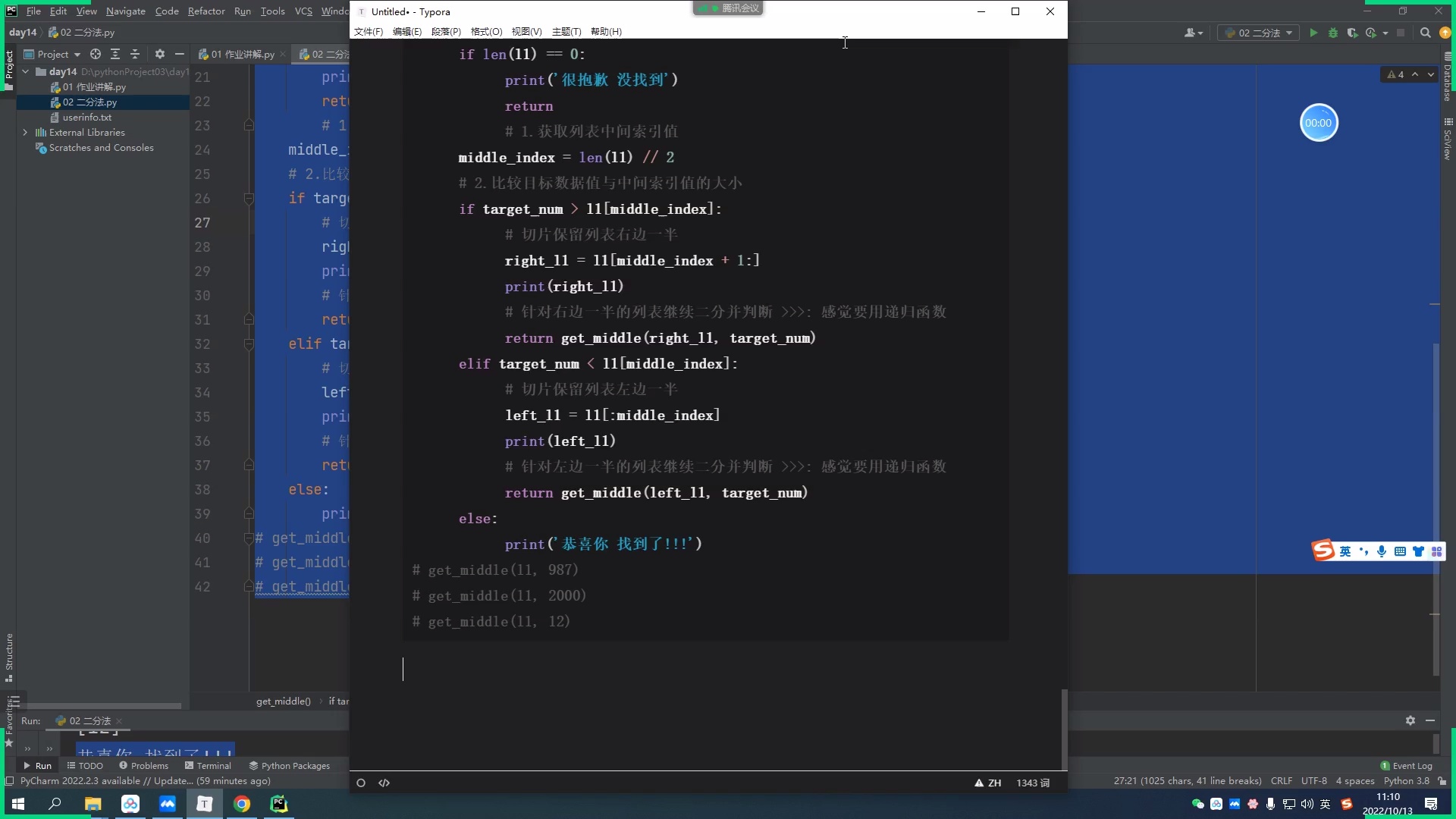
Task: Open the run configuration dropdown 02 二分法
Action: pyautogui.click(x=1259, y=33)
